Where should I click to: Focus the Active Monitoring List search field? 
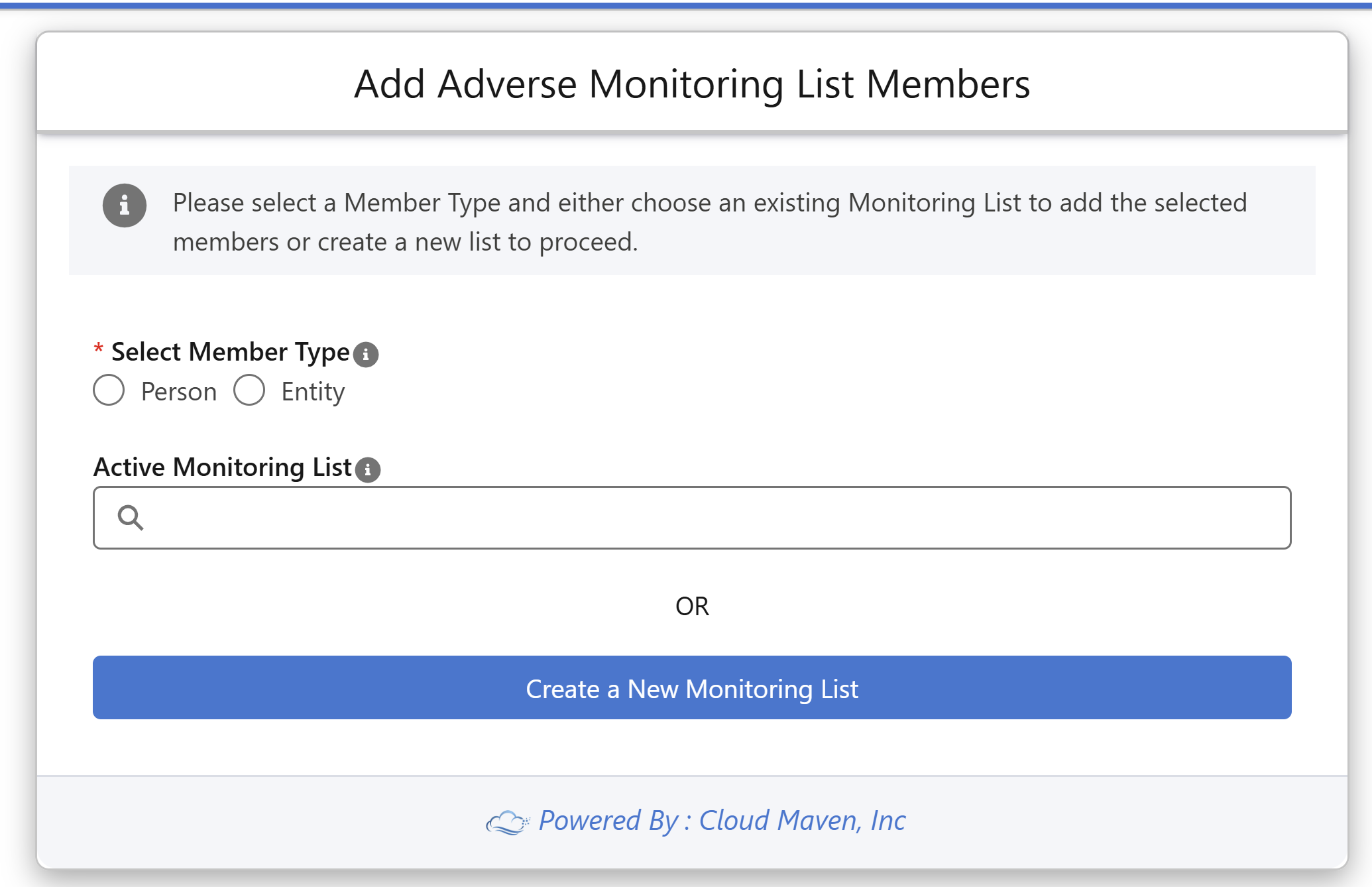tap(692, 518)
